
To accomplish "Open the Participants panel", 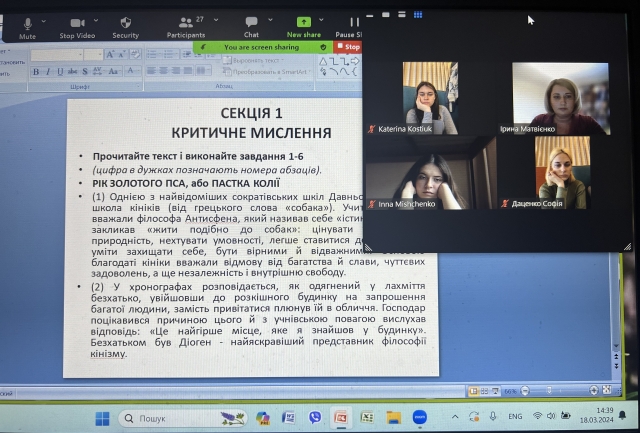I will pos(186,28).
